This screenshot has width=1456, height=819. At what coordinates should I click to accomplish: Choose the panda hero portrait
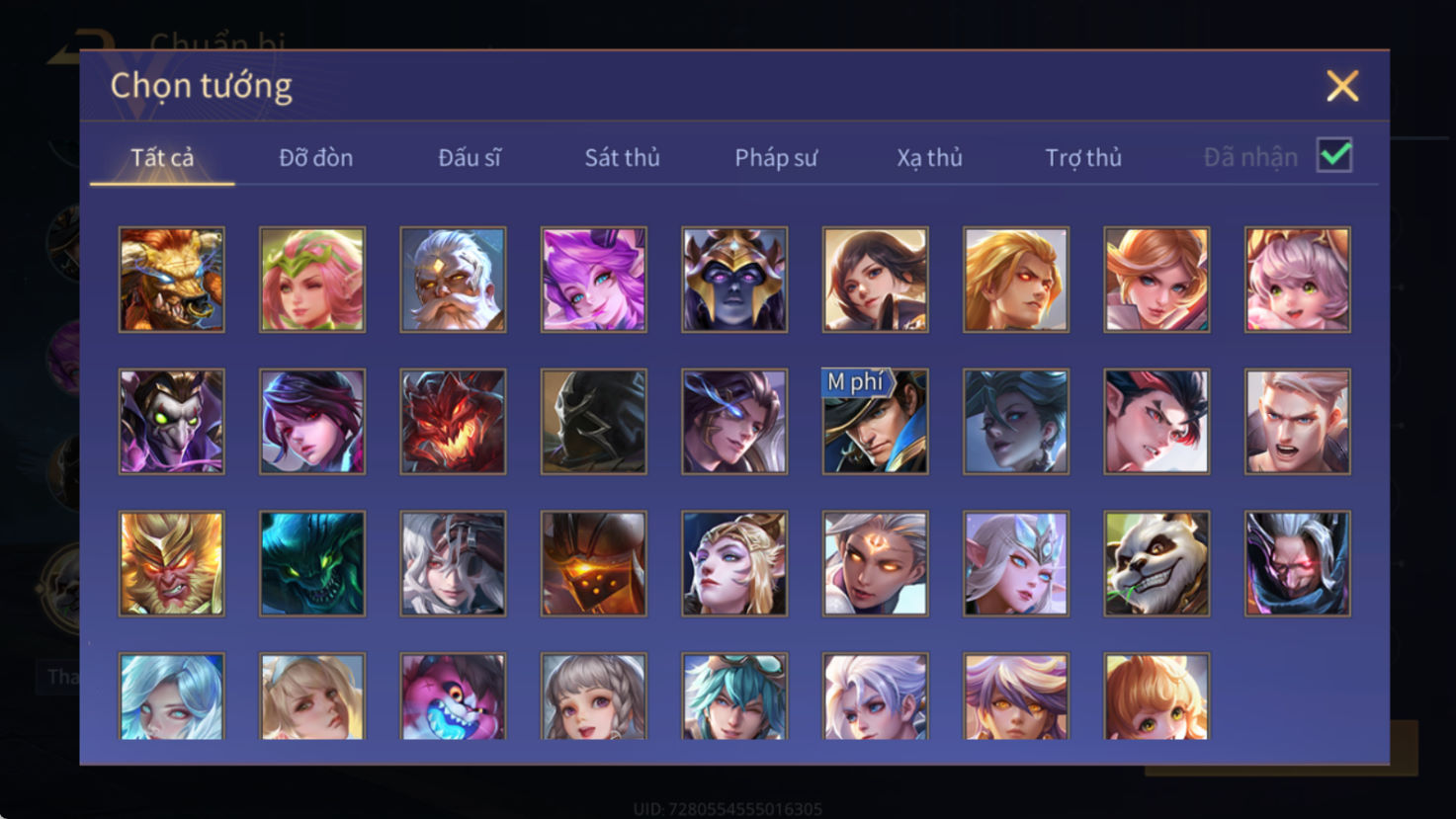coord(1156,564)
